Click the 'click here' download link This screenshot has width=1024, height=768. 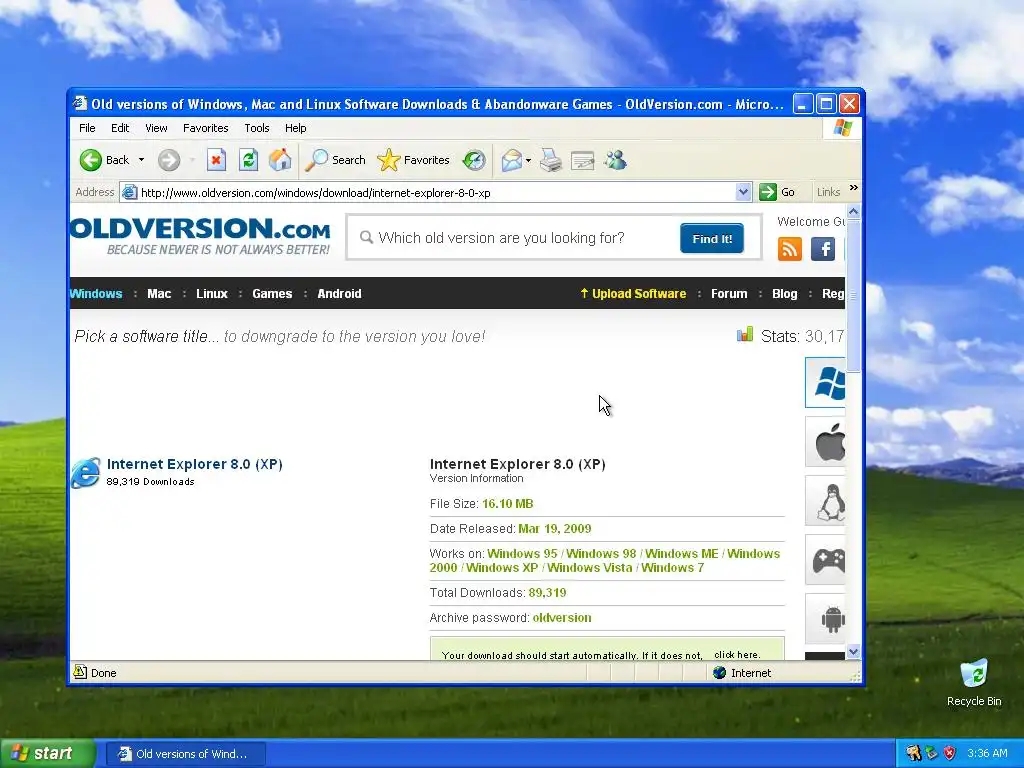pos(737,654)
